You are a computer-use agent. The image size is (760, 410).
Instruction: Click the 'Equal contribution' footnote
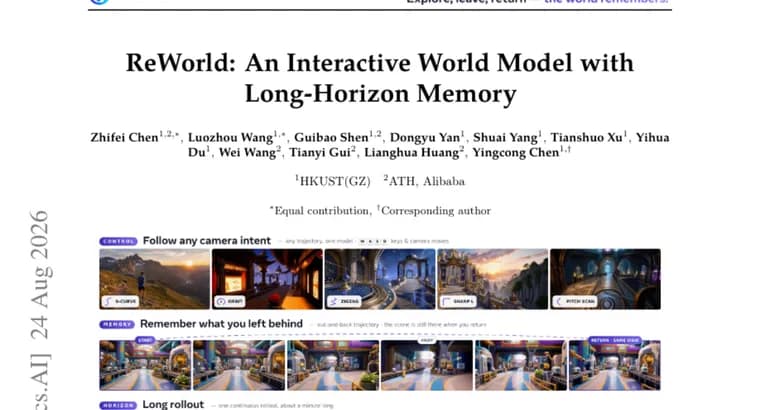[321, 211]
